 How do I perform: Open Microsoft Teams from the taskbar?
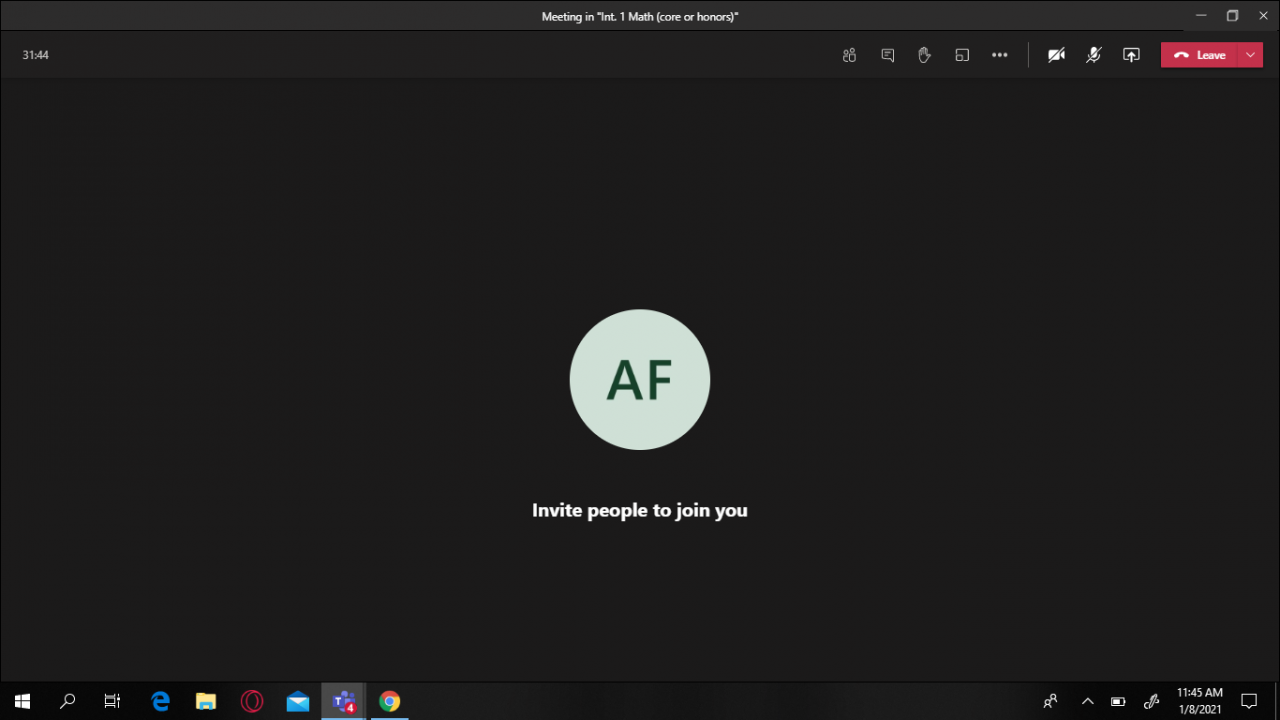tap(344, 701)
